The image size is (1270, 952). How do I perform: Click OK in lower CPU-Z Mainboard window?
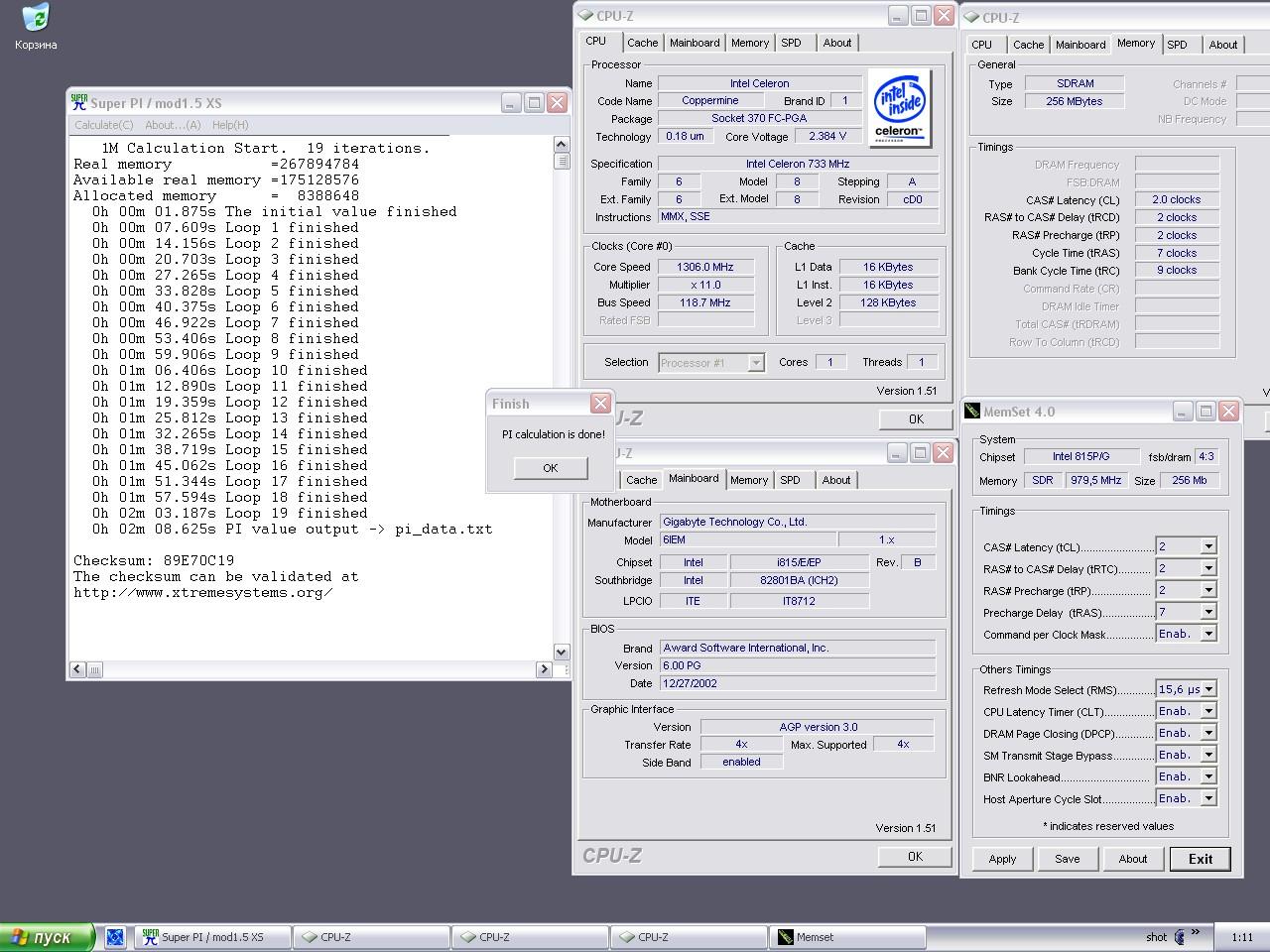915,856
